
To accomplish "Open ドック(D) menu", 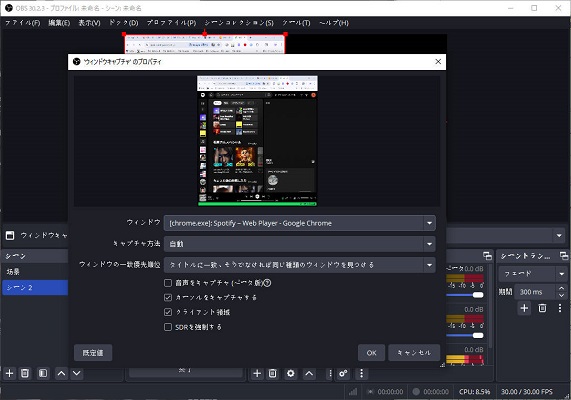I will (124, 23).
